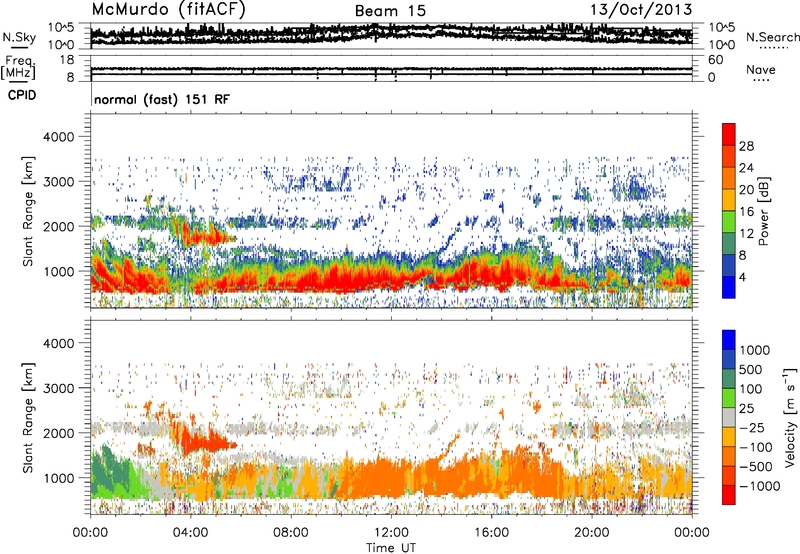
Task: Click the 12:00 time axis label
Action: (391, 532)
